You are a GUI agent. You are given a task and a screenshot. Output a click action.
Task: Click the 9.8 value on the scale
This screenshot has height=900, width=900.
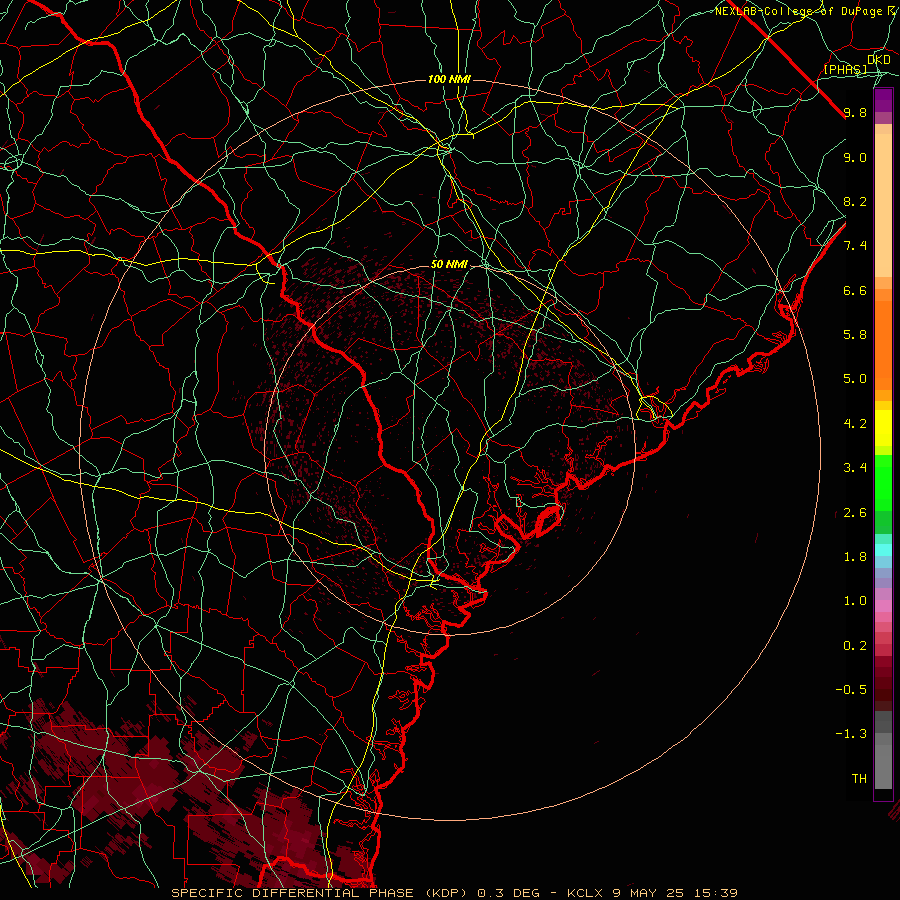855,112
